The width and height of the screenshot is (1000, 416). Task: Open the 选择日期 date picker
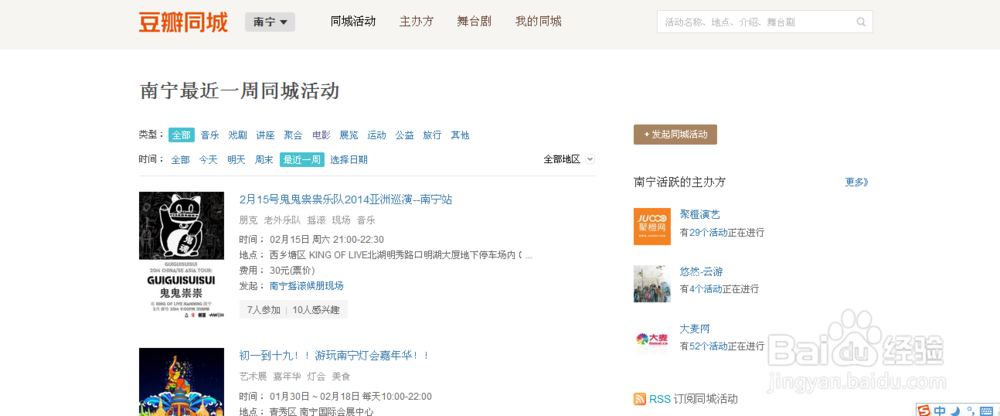[349, 160]
